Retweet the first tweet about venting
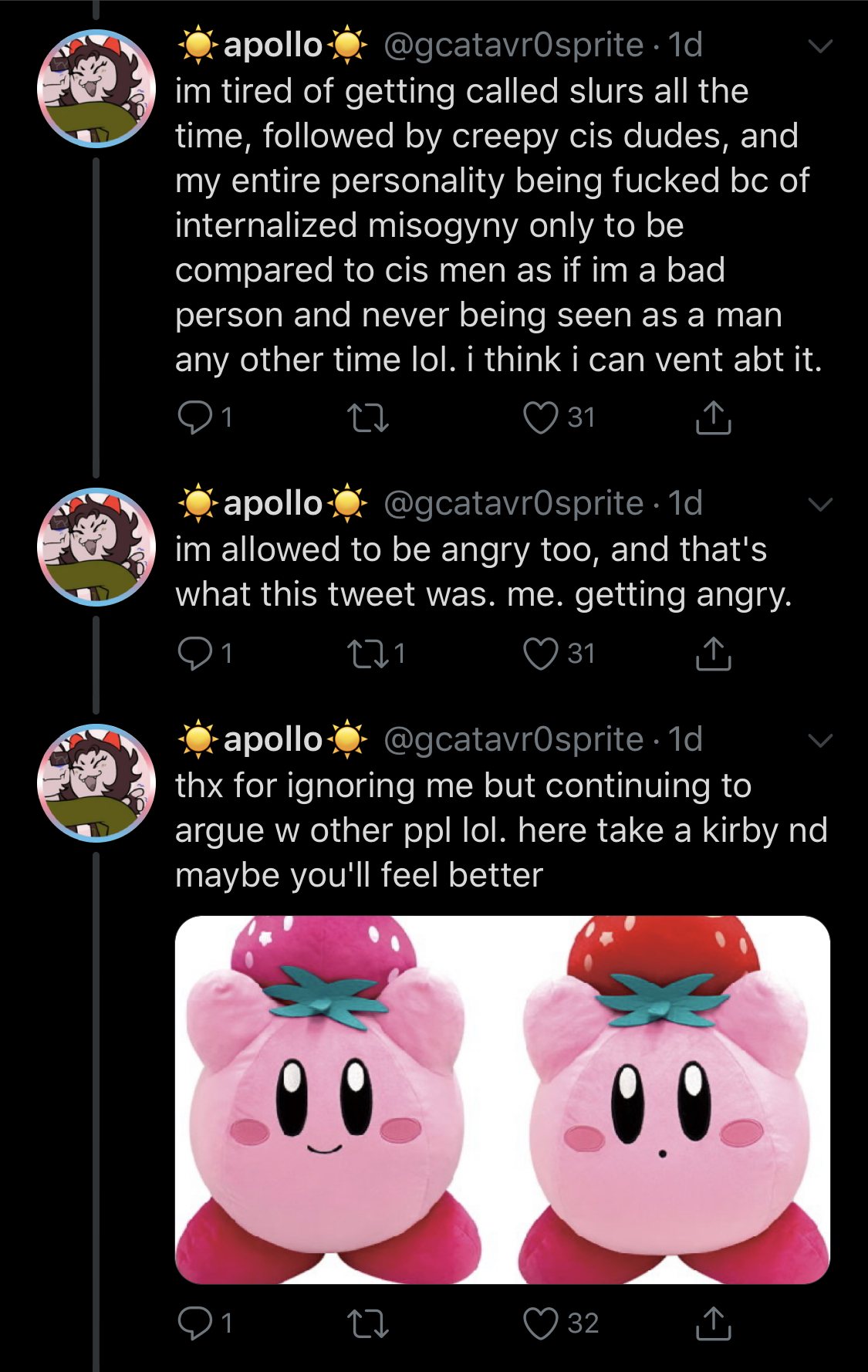Viewport: 868px width, 1372px height. [367, 417]
